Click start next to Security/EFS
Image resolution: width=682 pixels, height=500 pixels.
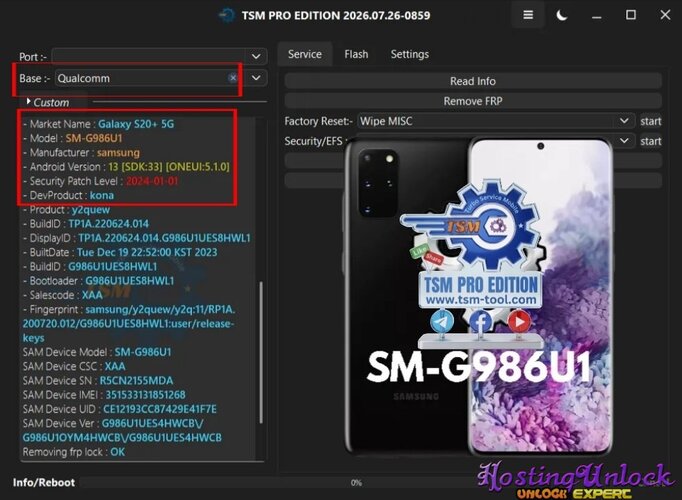click(x=651, y=141)
